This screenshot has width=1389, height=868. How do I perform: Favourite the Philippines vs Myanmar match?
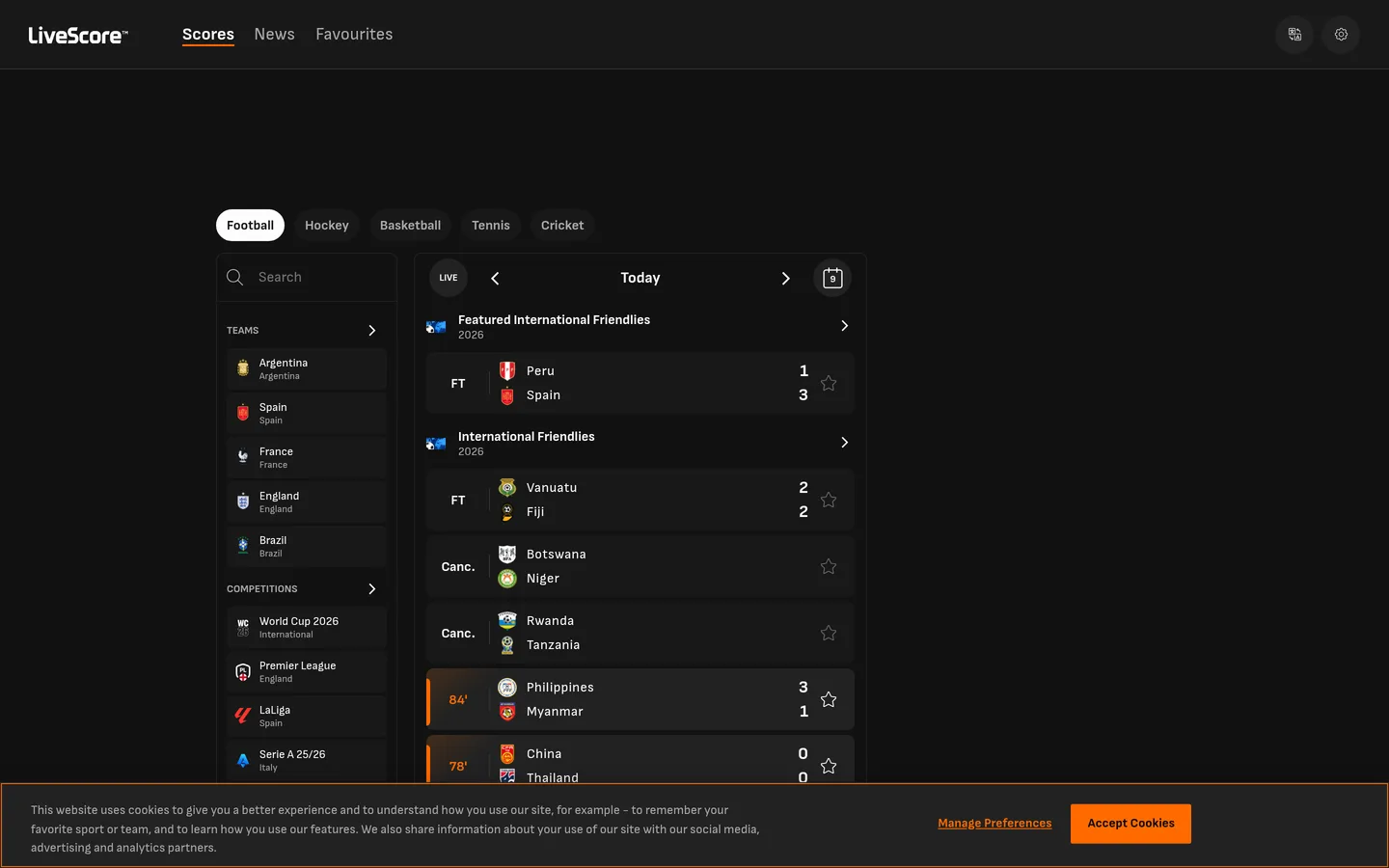pyautogui.click(x=829, y=700)
